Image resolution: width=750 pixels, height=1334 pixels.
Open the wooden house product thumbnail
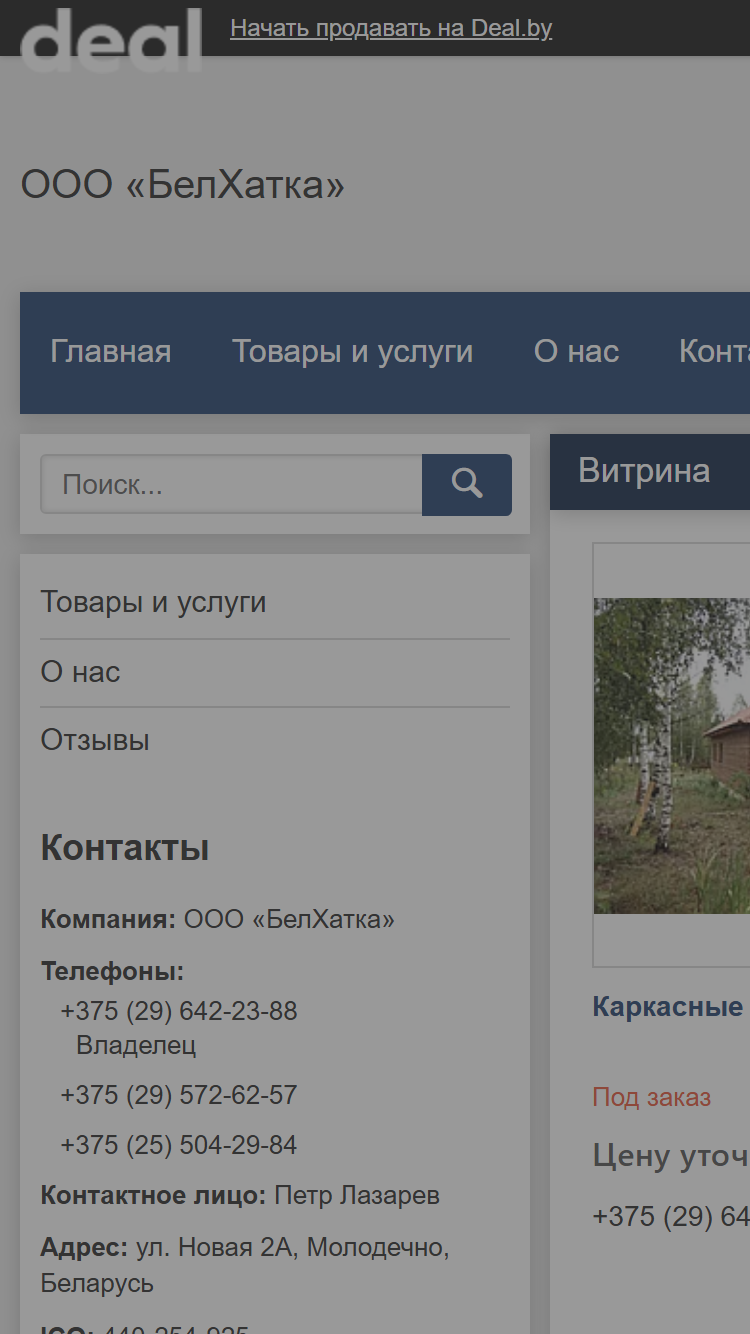point(672,755)
